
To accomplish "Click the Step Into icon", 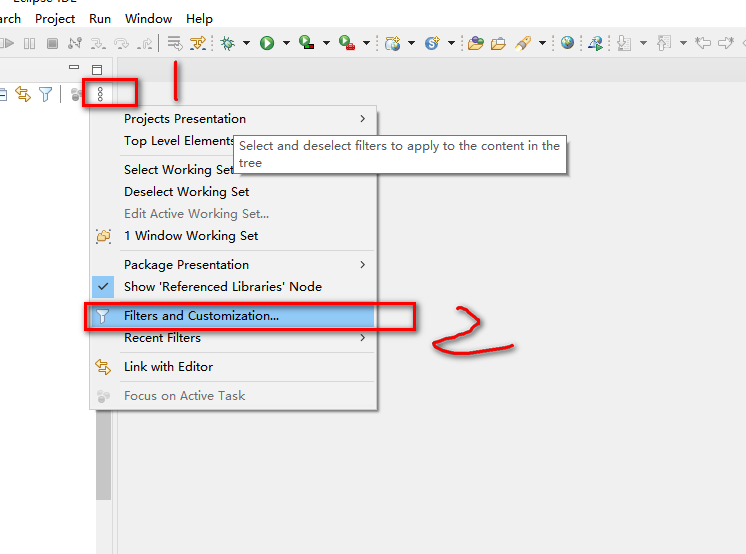I will point(98,43).
